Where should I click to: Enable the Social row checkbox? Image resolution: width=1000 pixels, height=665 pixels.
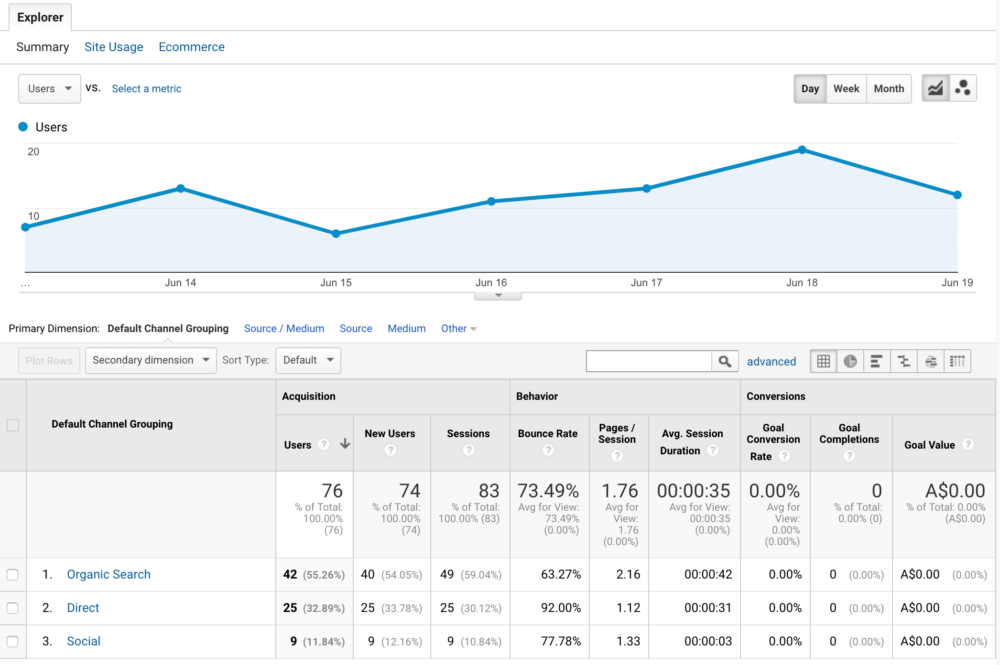pos(13,642)
